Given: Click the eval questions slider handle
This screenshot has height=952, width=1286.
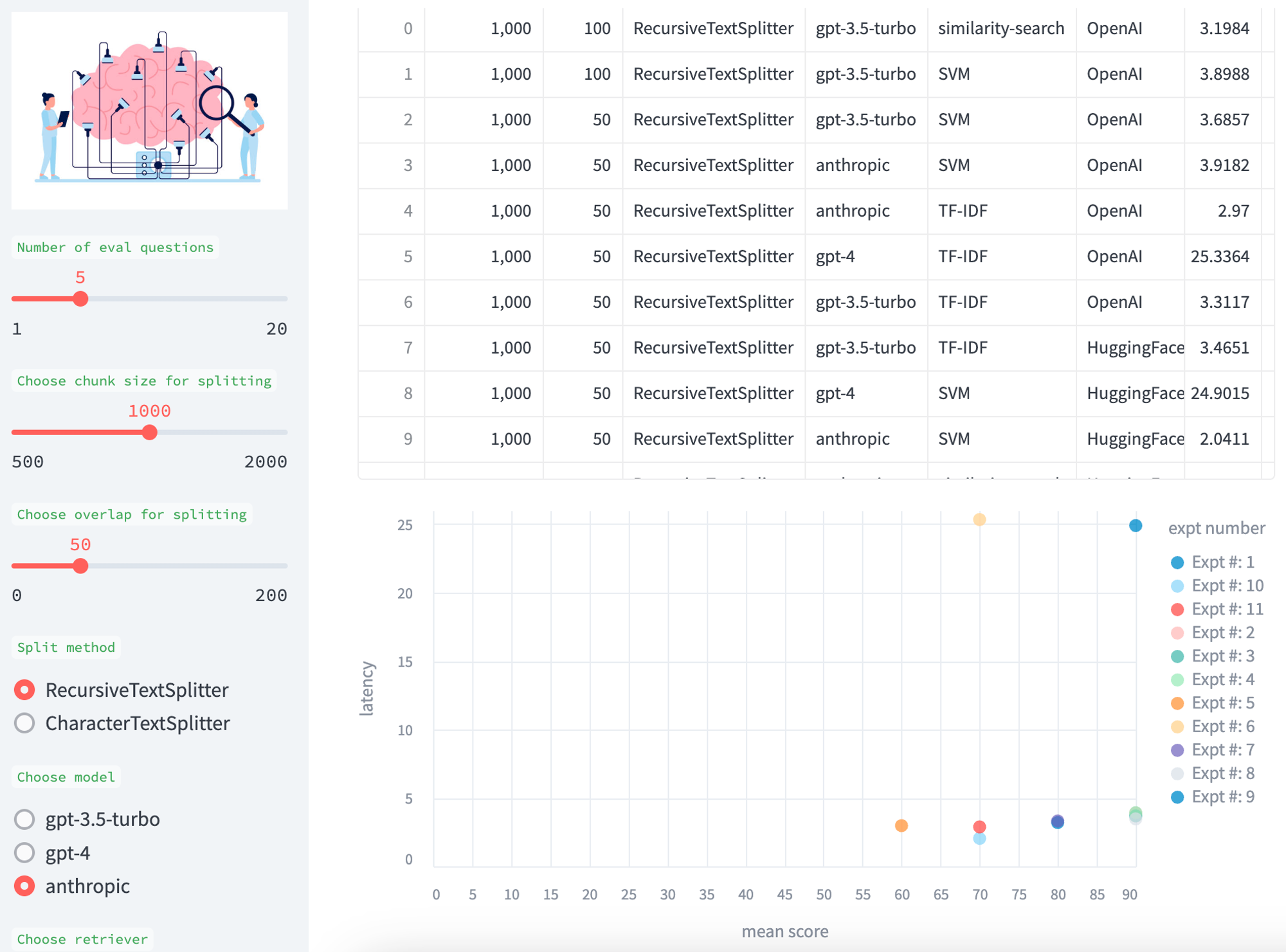Looking at the screenshot, I should pos(80,299).
